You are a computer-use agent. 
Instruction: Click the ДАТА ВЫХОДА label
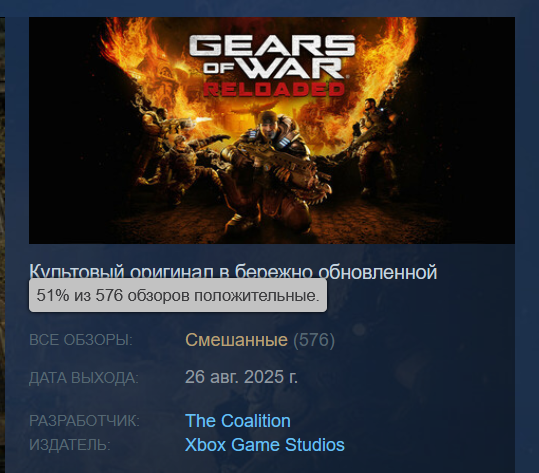84,378
